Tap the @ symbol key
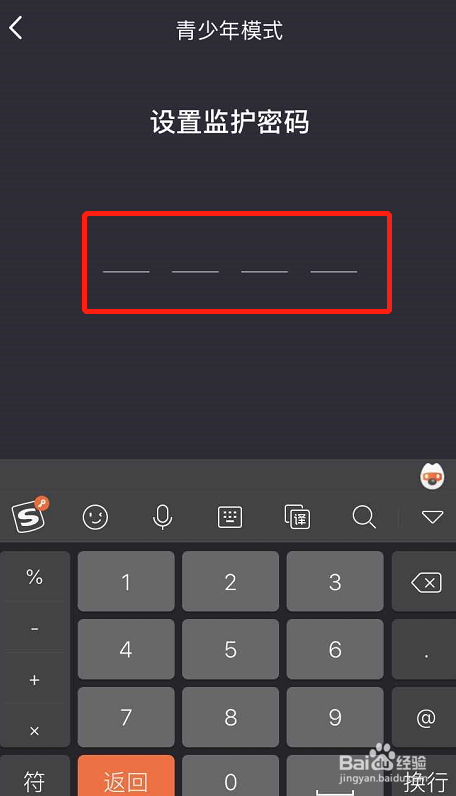This screenshot has height=796, width=456. (426, 717)
